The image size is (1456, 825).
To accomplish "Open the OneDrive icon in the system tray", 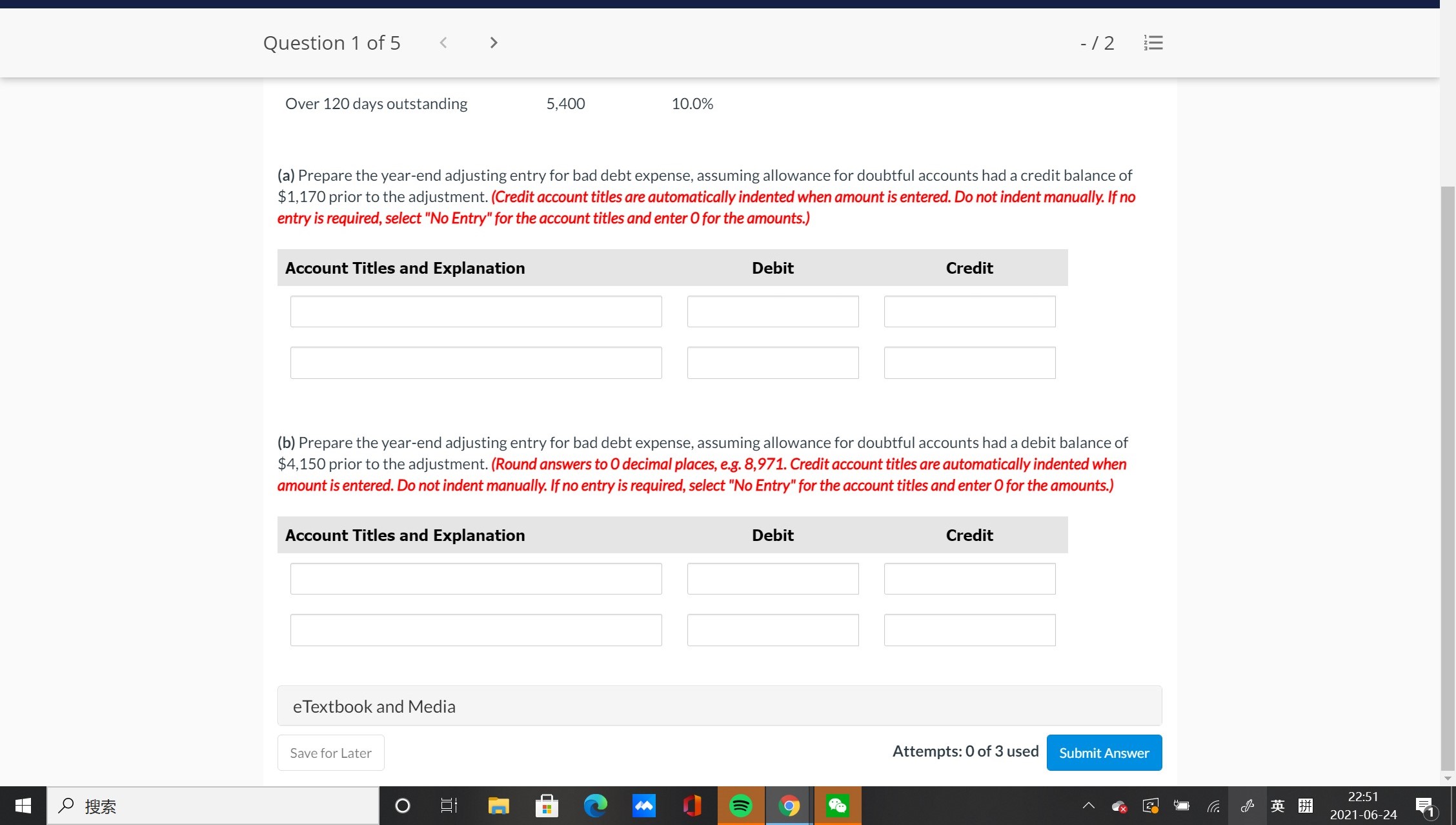I will (x=1120, y=806).
